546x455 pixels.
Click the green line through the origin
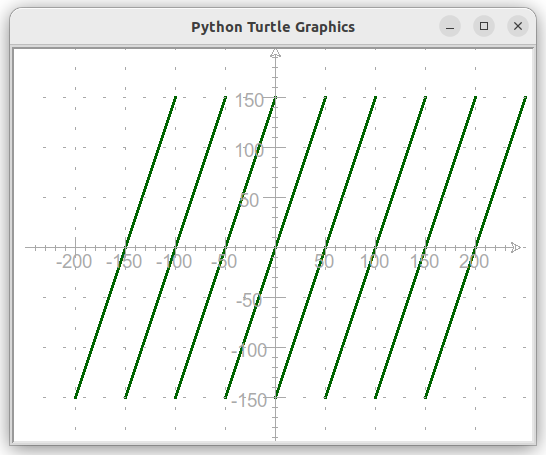click(x=301, y=172)
